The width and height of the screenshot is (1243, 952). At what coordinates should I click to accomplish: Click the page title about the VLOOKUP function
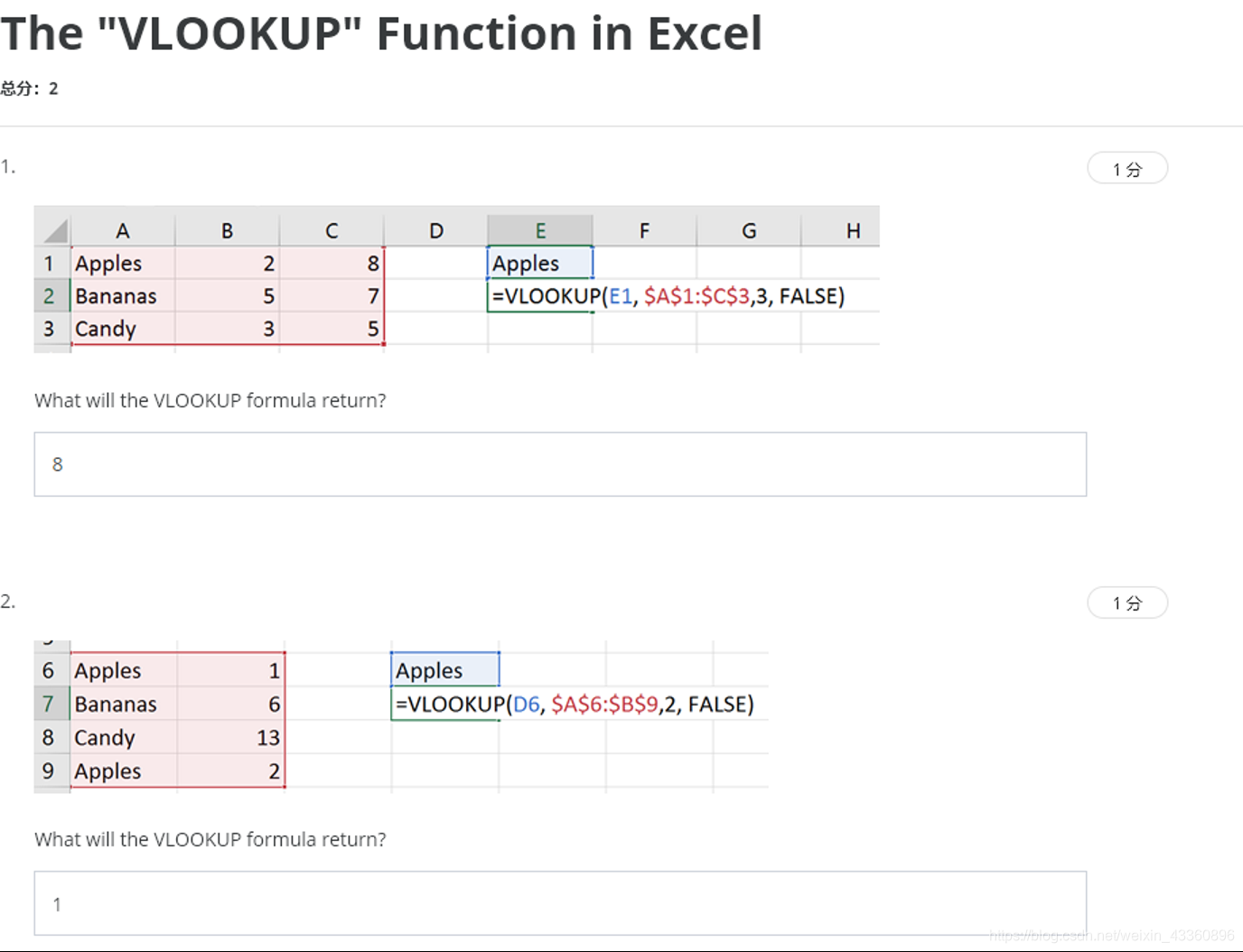coord(381,33)
